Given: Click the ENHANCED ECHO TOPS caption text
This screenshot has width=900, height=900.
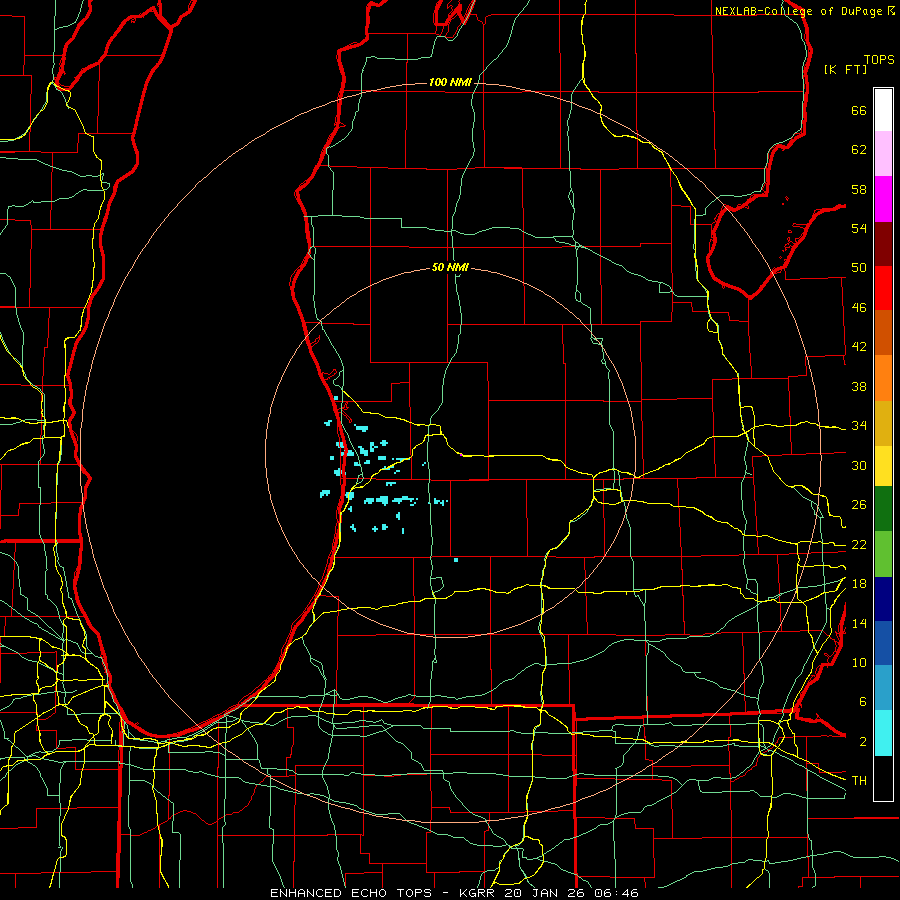Looking at the screenshot, I should [350, 893].
